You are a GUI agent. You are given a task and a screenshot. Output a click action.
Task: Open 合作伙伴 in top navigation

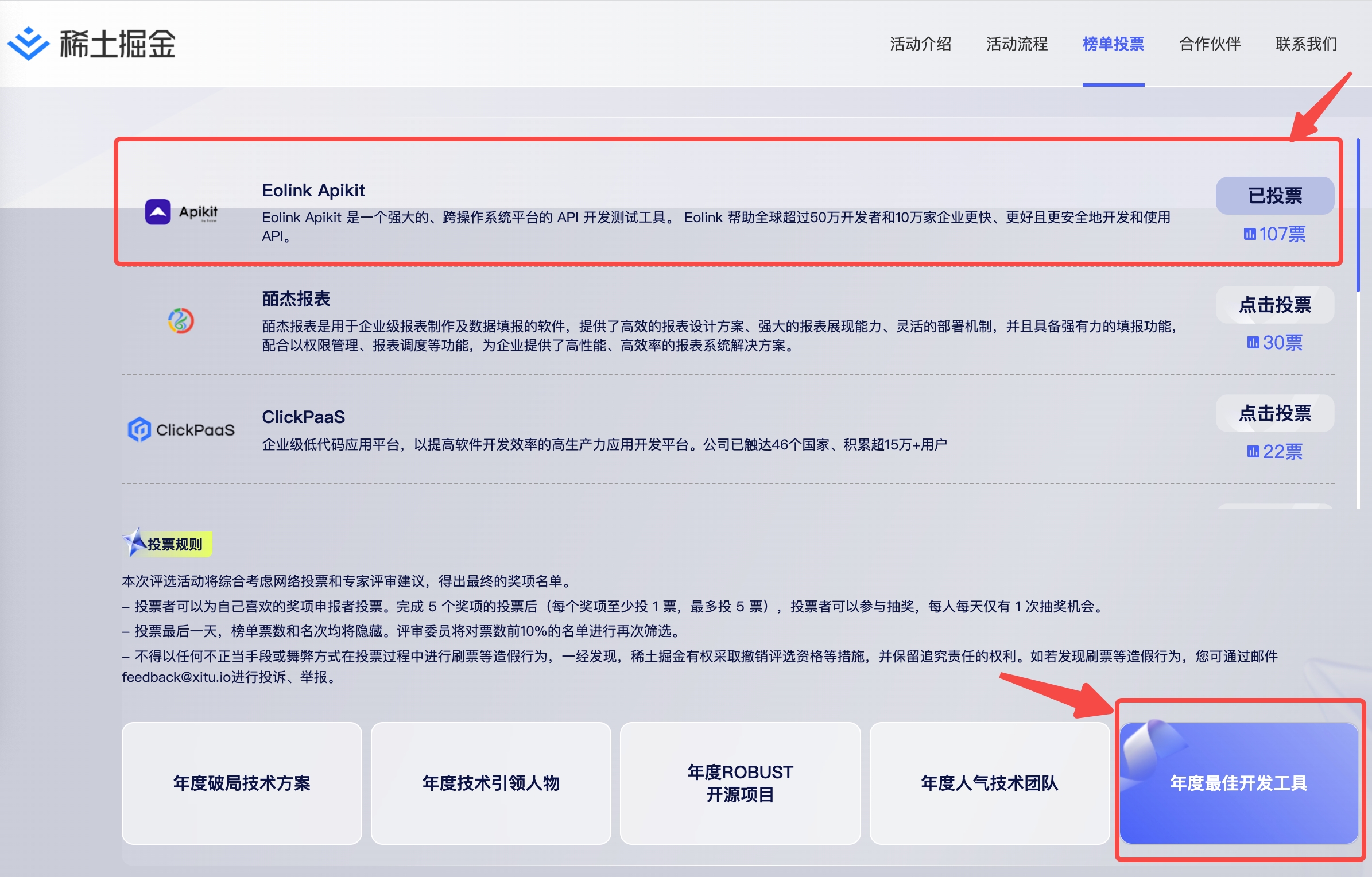pos(1210,44)
